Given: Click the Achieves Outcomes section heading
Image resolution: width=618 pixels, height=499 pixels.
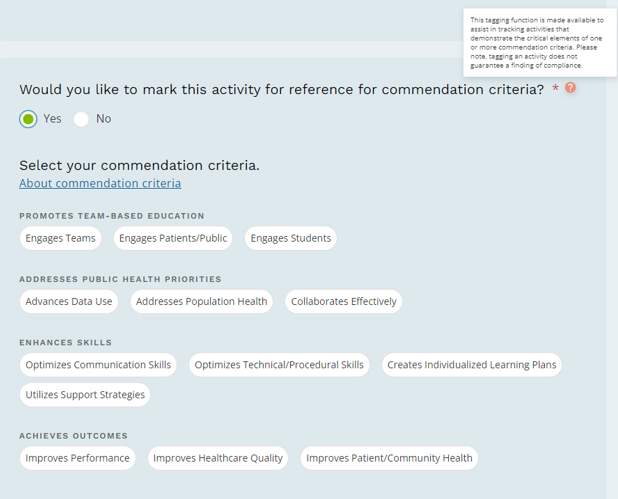Looking at the screenshot, I should tap(73, 436).
